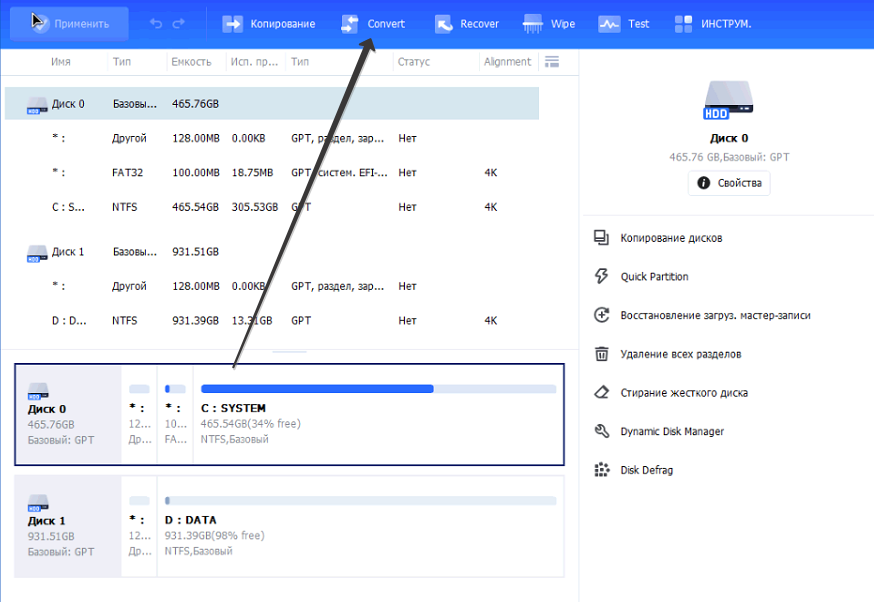Open the ИНСТРУМ. tools menu
Image resolution: width=874 pixels, height=602 pixels.
(x=712, y=23)
